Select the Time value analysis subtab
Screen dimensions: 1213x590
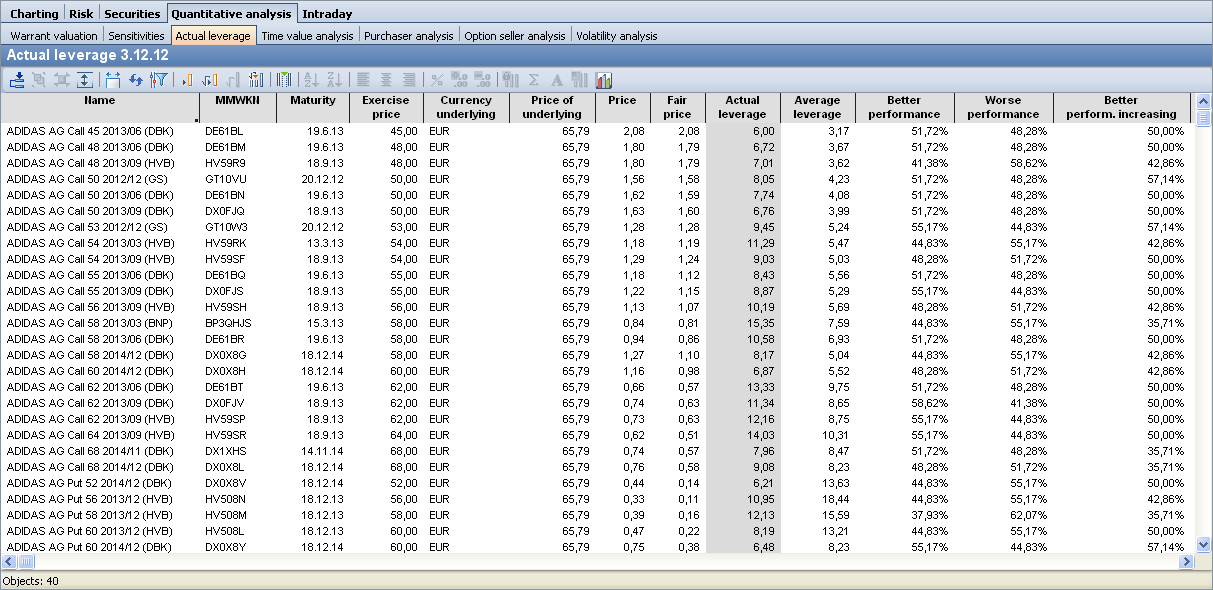(307, 36)
